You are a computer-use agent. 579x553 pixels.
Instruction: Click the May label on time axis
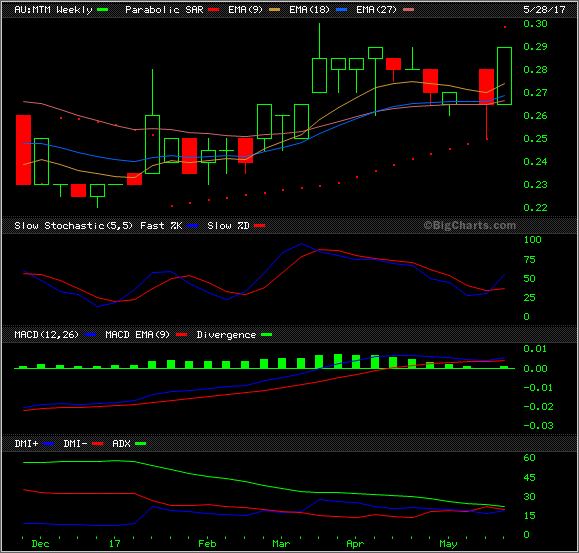click(448, 544)
